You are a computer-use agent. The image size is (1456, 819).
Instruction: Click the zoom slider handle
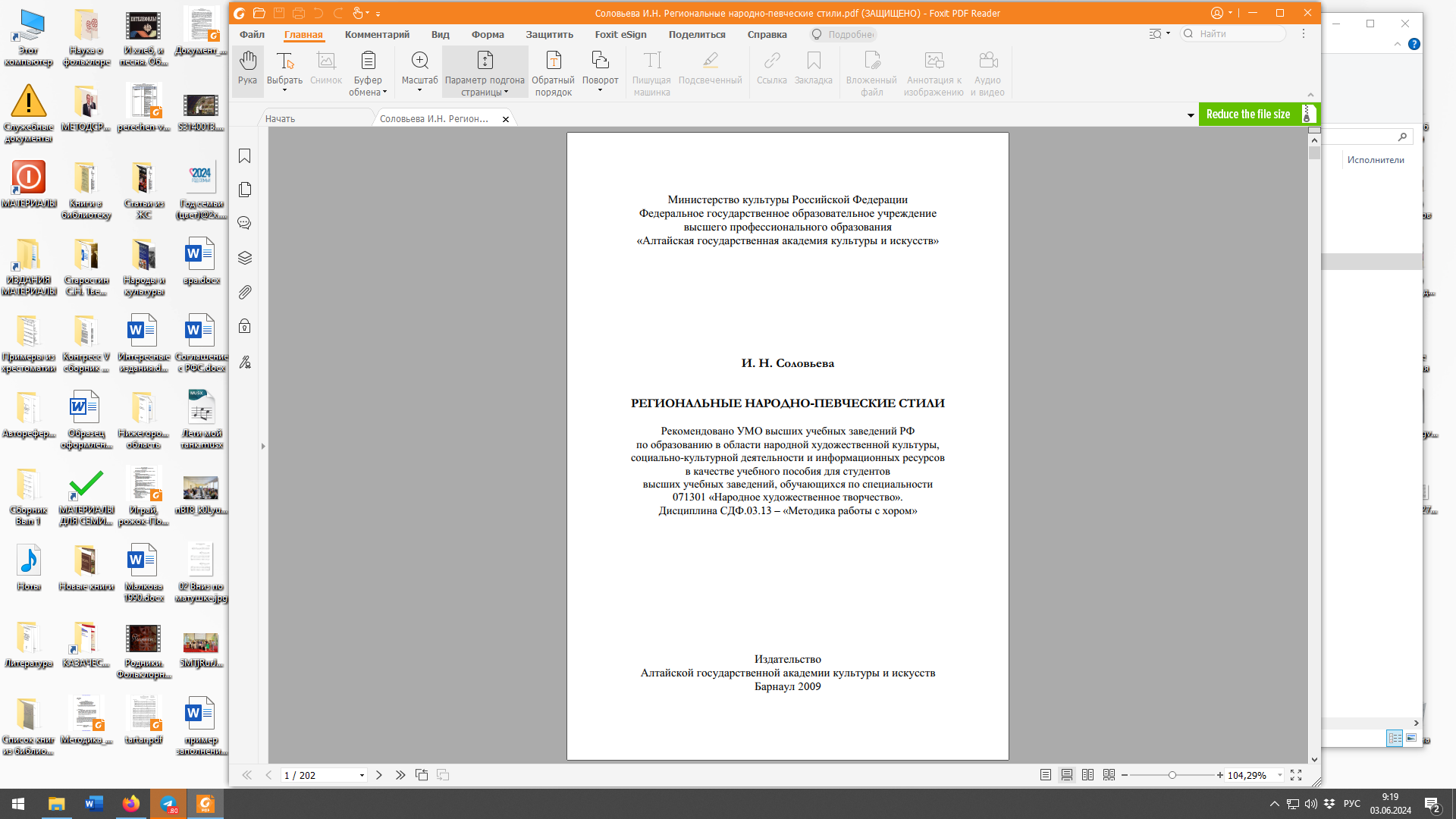click(1172, 775)
